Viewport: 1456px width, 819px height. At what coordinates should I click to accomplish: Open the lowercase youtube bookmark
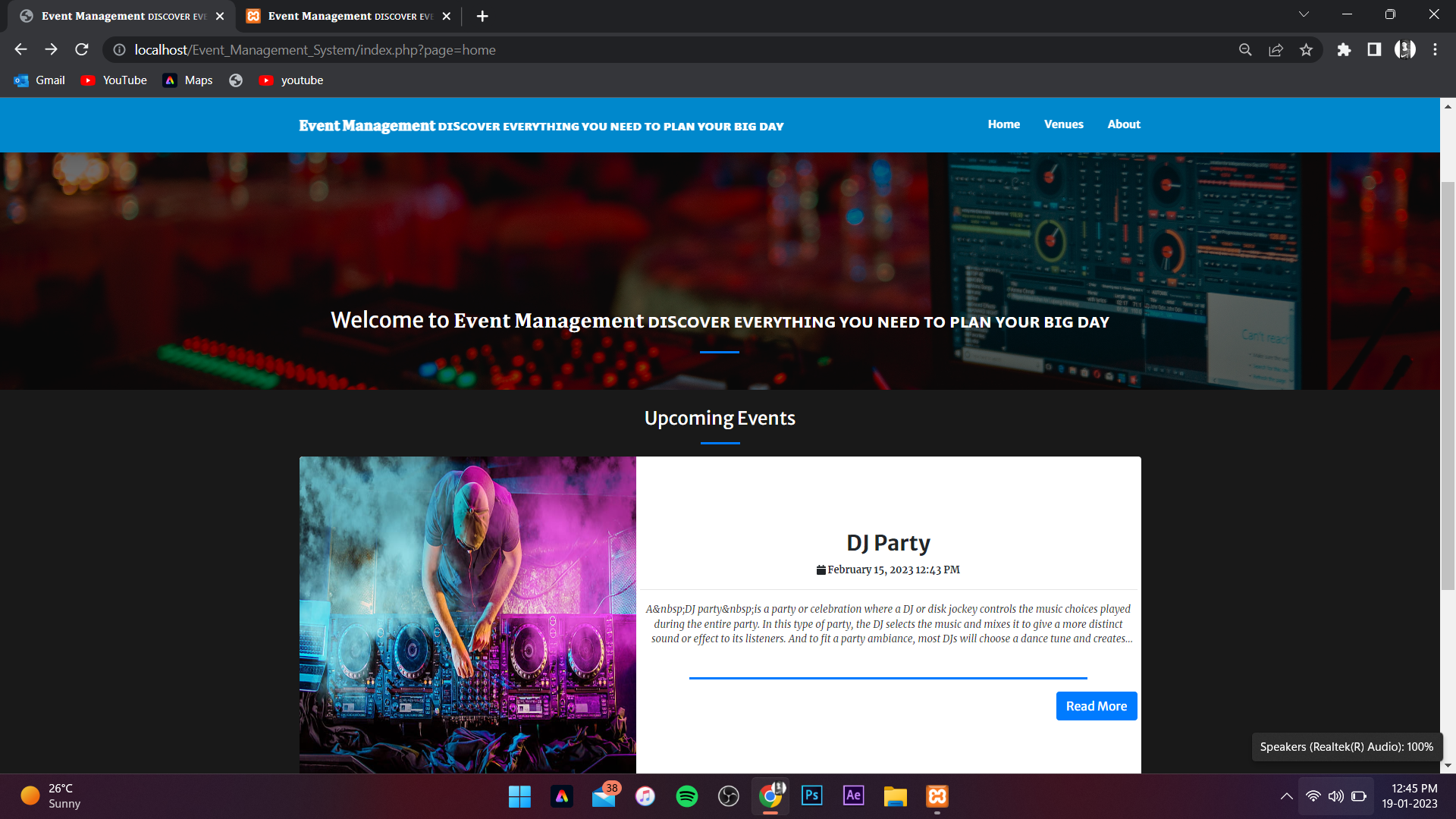291,80
